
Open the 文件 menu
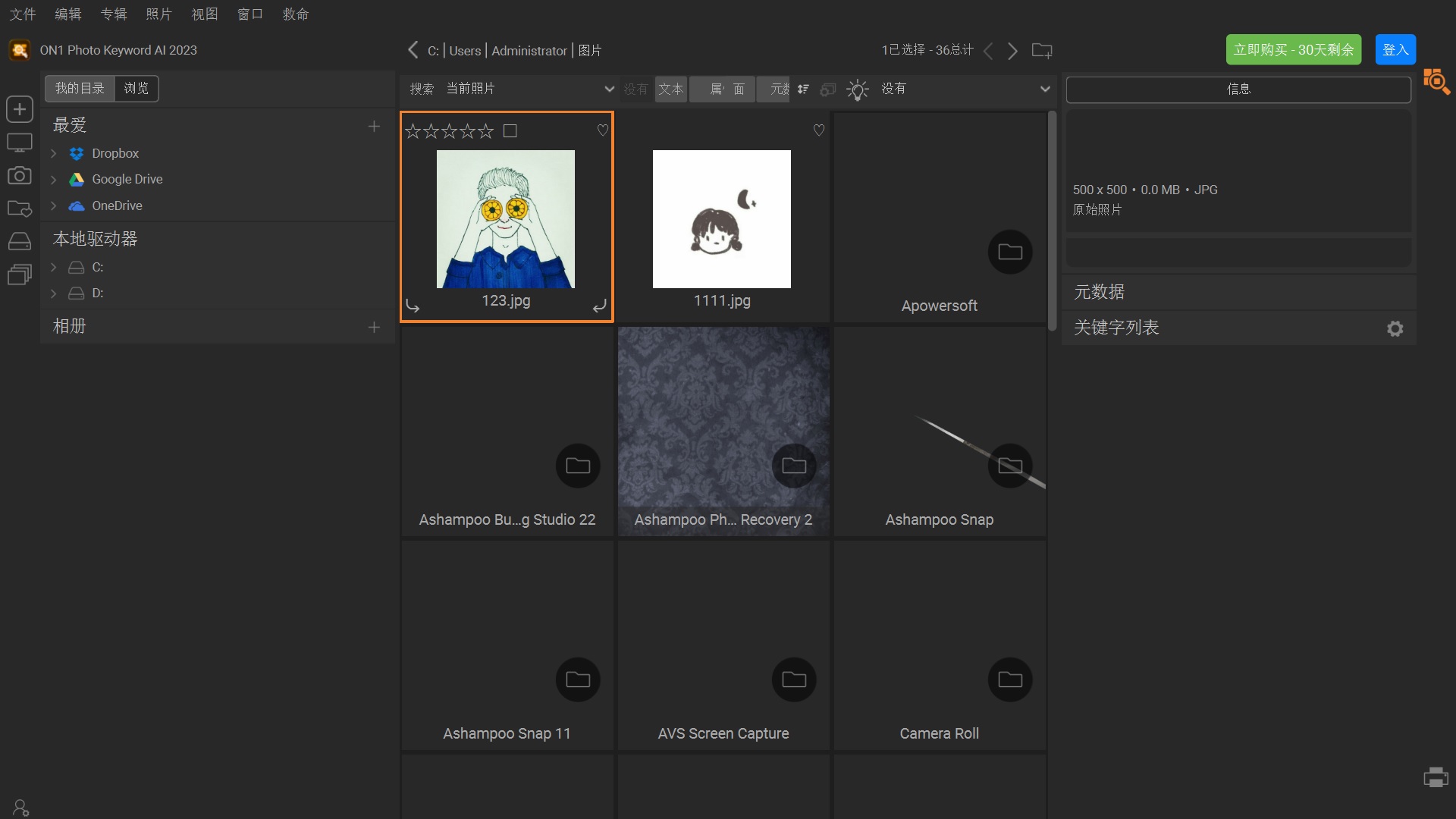23,14
